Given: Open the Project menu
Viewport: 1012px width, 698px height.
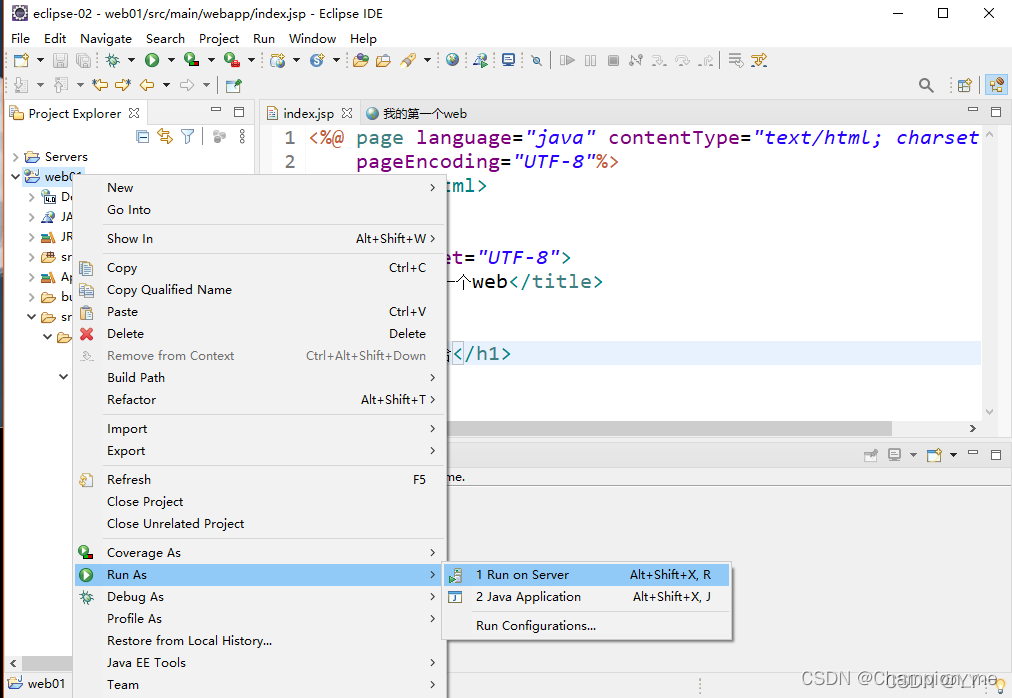Looking at the screenshot, I should 219,39.
